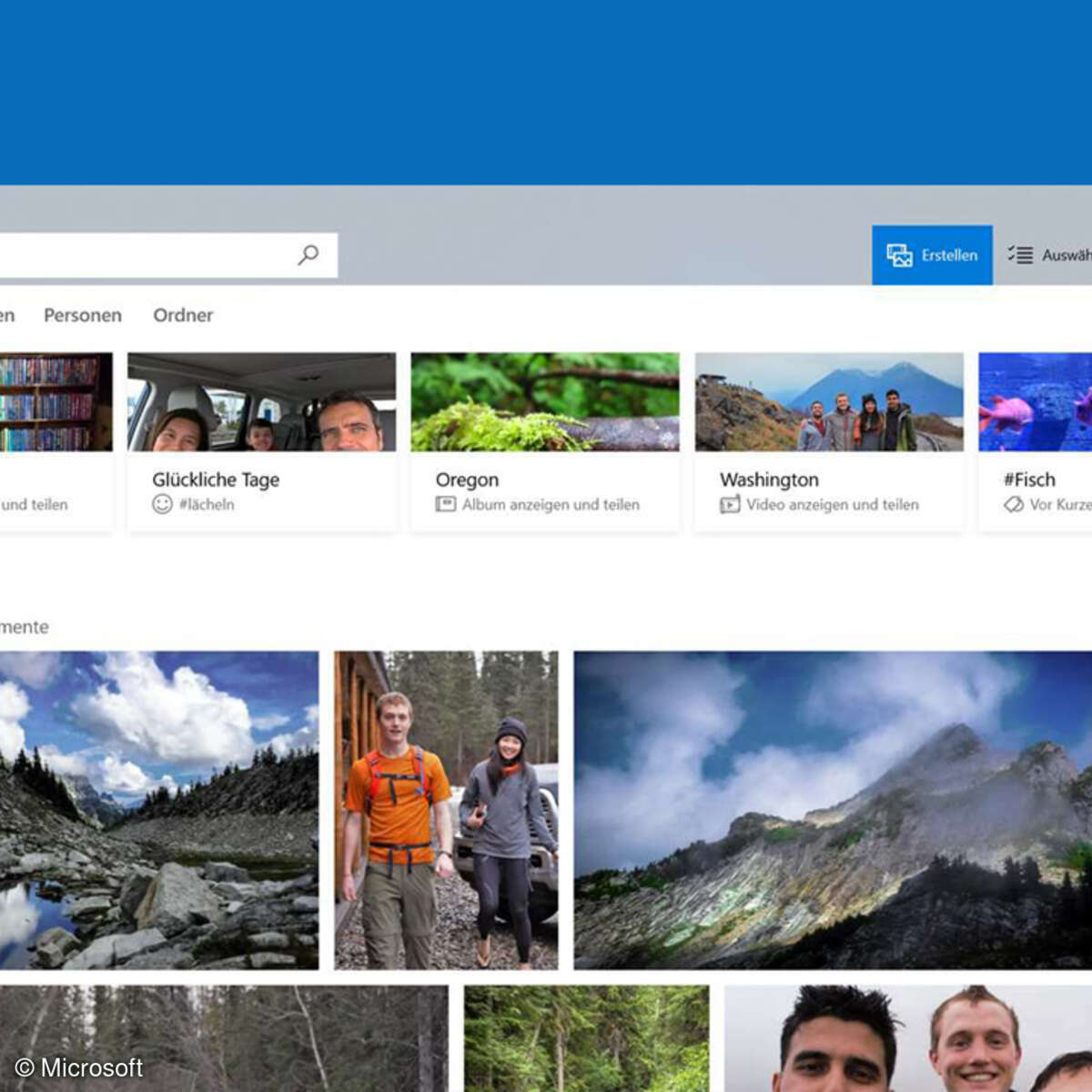
Task: Click inside the search input field
Action: [146, 255]
